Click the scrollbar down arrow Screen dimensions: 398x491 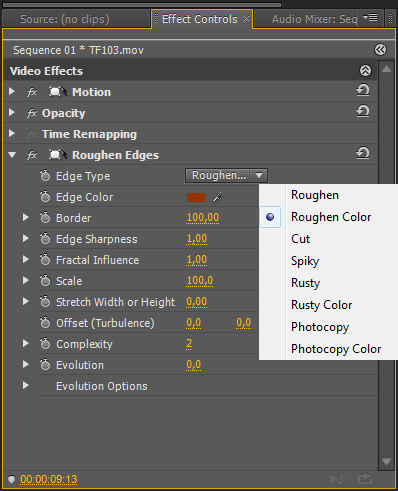(386, 462)
